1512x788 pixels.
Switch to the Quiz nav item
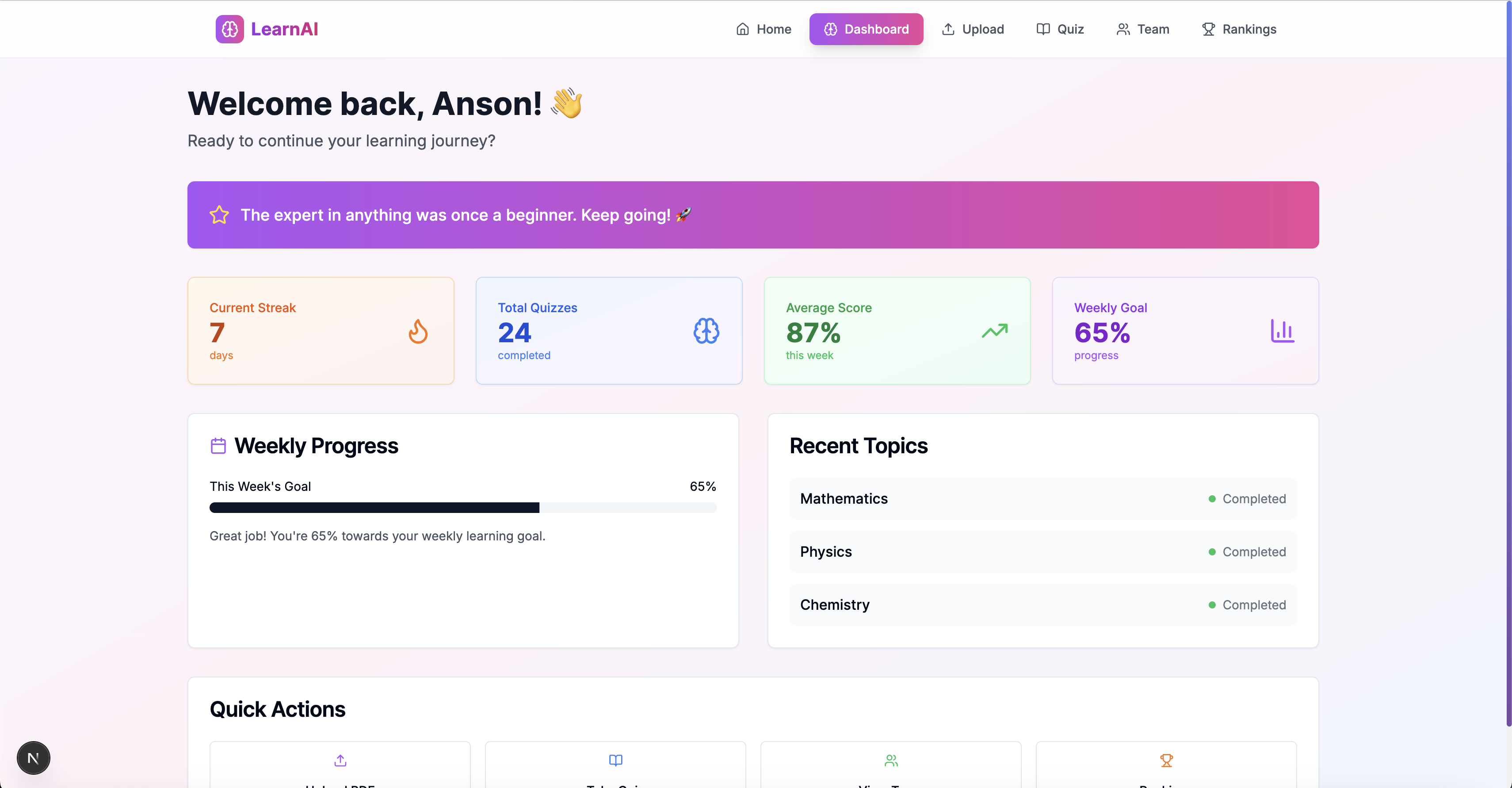tap(1060, 29)
